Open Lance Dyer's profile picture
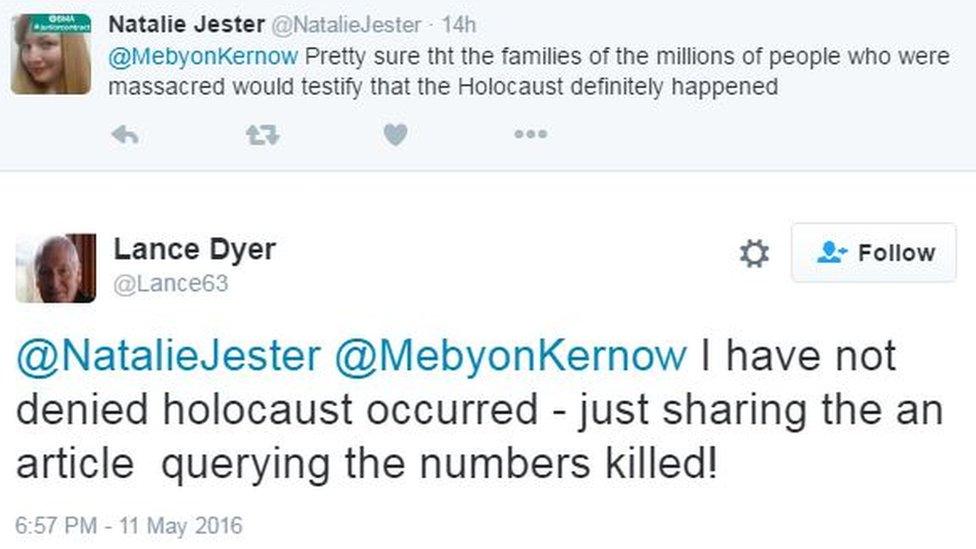Viewport: 976px width, 549px height. tap(56, 268)
